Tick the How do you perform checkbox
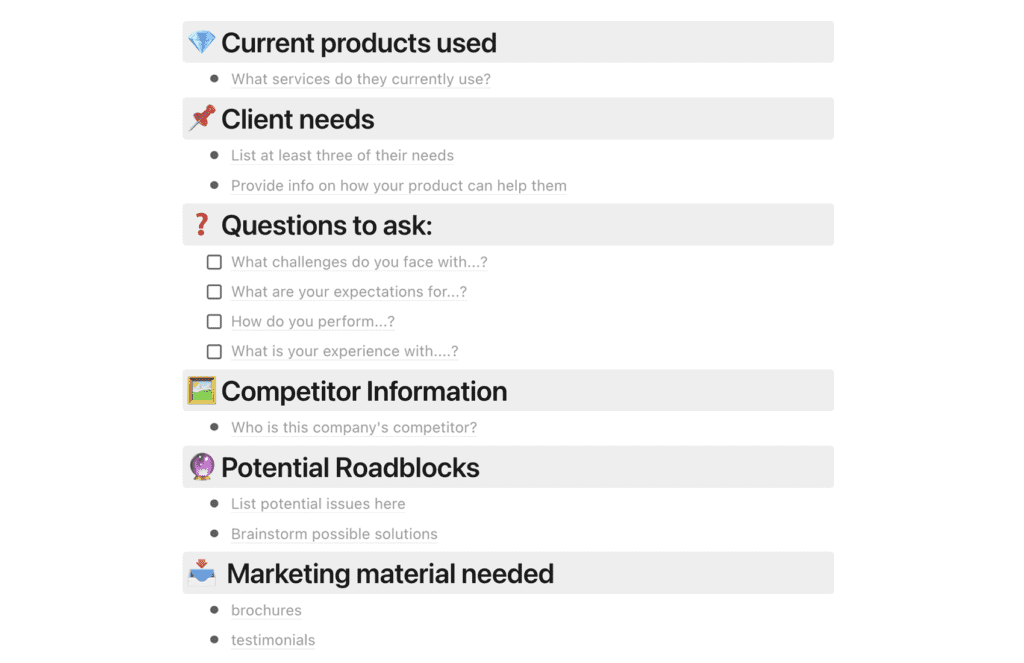Screen dimensions: 1024x663 click(x=214, y=321)
